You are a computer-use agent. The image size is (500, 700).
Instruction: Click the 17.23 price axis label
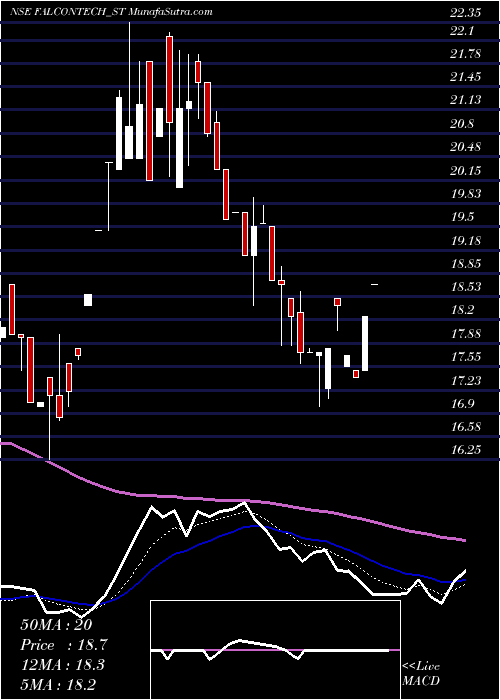pos(465,380)
